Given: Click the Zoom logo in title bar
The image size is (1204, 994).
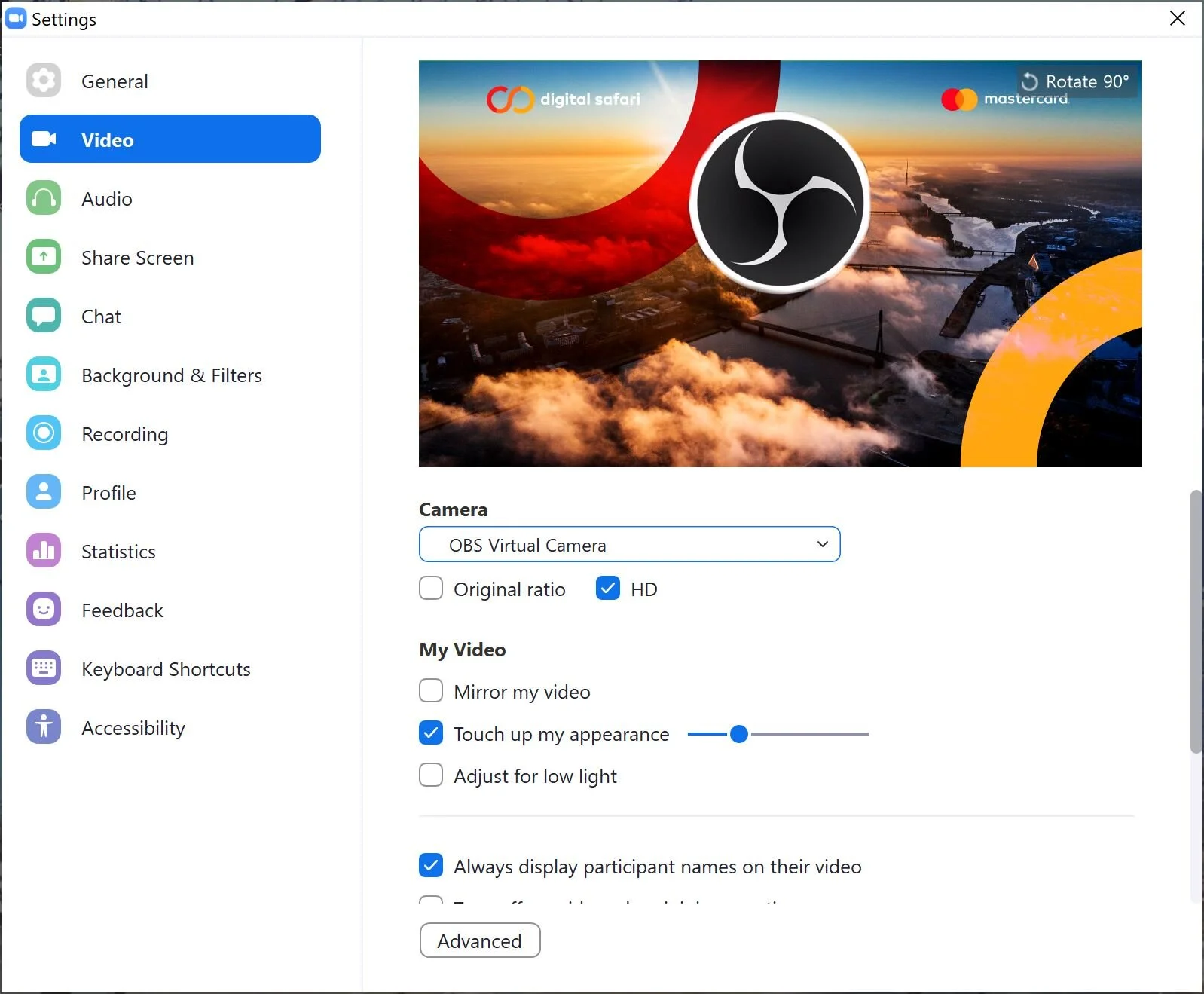Looking at the screenshot, I should [15, 19].
